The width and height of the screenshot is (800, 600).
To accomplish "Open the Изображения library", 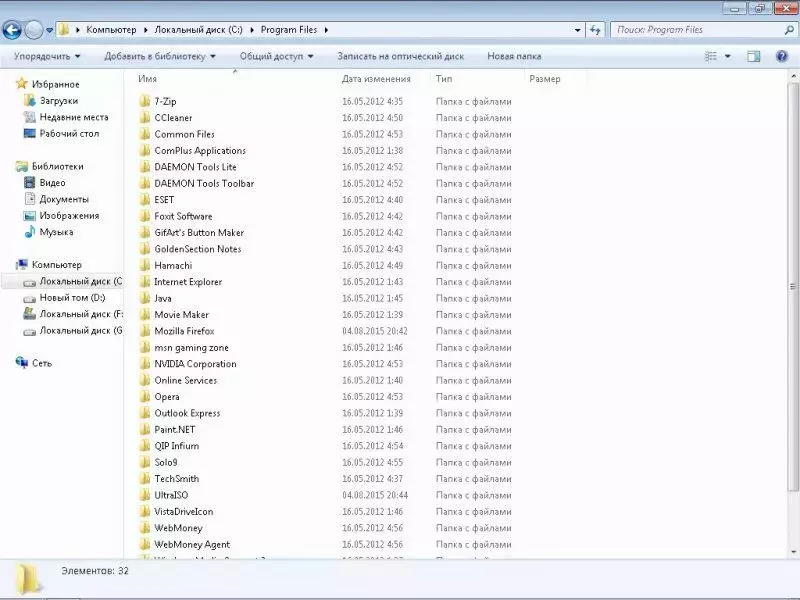I will (69, 215).
